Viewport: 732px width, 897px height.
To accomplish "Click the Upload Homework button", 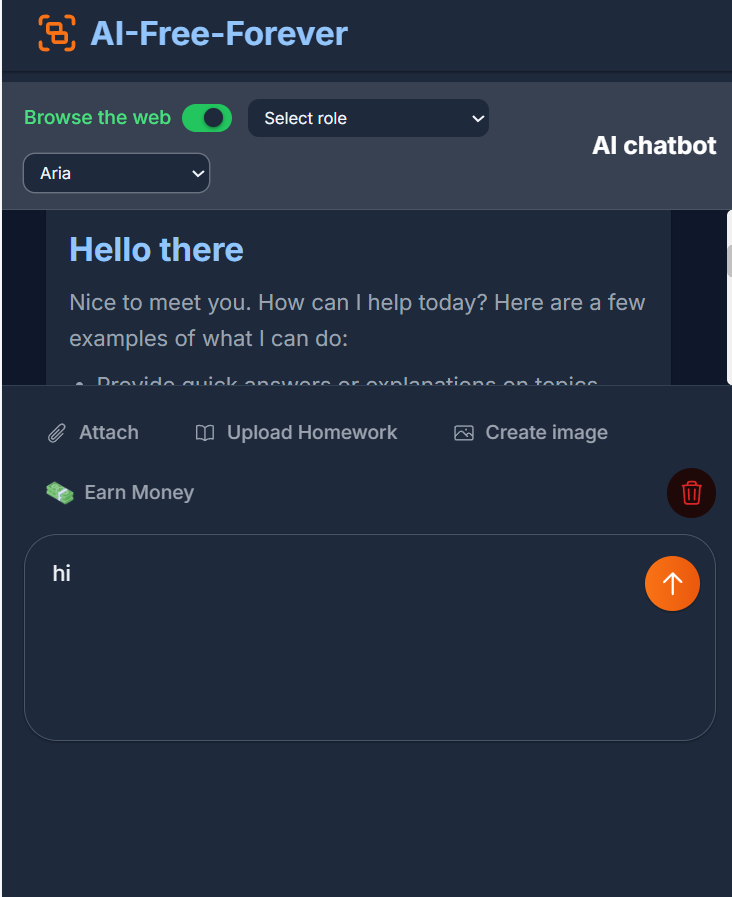I will (x=296, y=432).
